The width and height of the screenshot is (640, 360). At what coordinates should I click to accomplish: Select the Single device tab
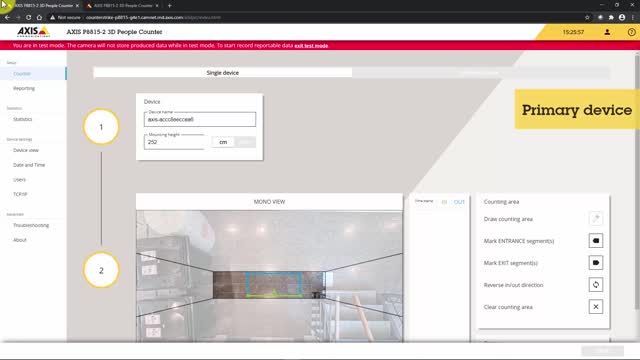click(222, 73)
